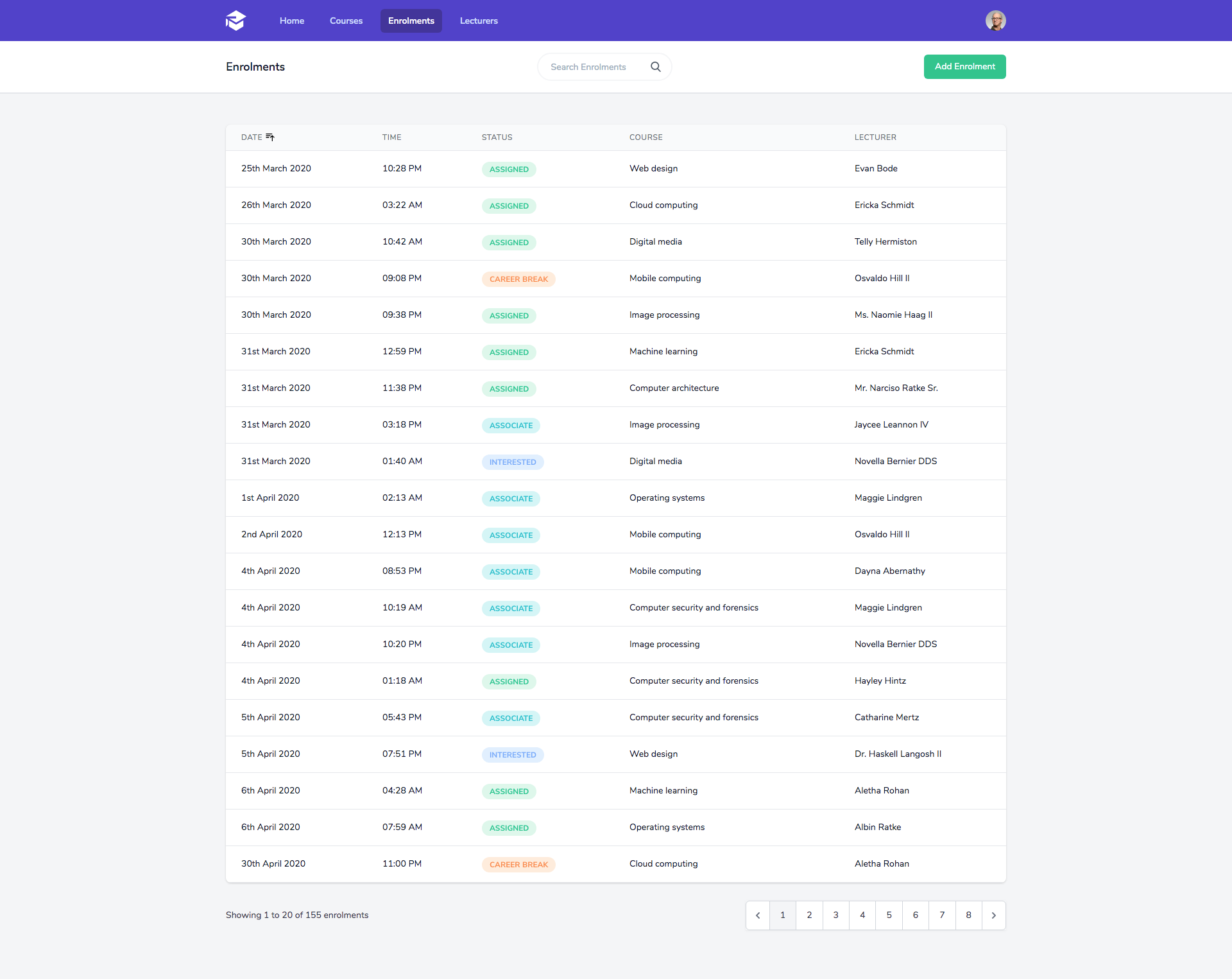Click the search magnifier icon

click(x=655, y=67)
